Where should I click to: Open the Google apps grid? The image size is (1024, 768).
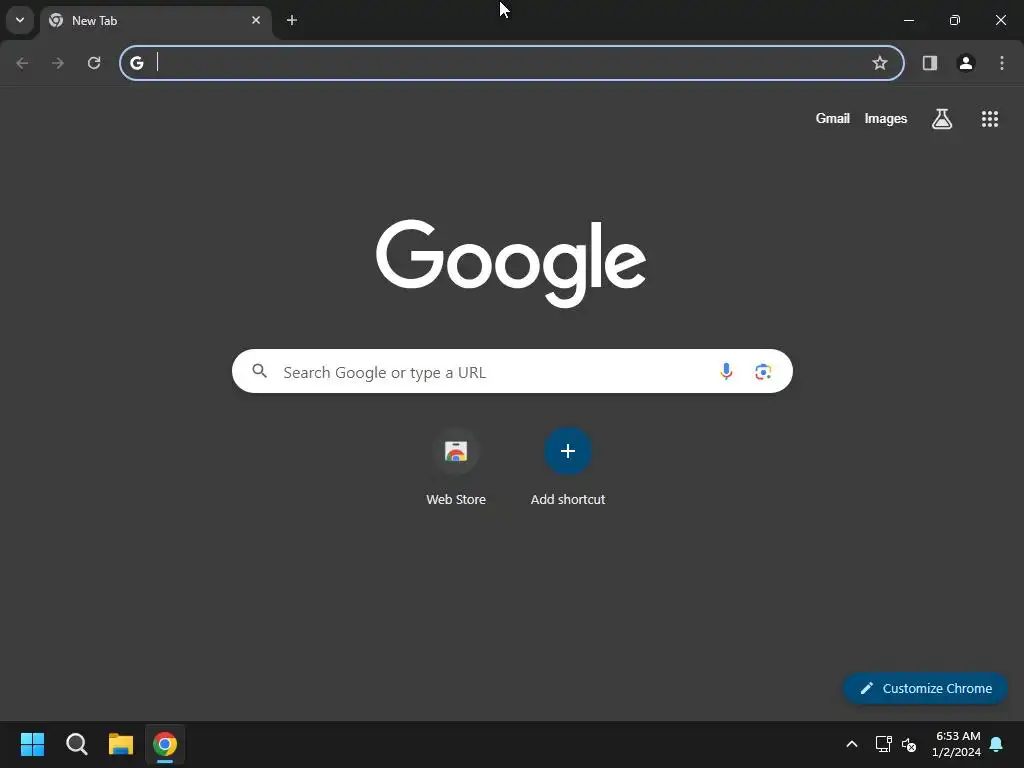pyautogui.click(x=990, y=119)
